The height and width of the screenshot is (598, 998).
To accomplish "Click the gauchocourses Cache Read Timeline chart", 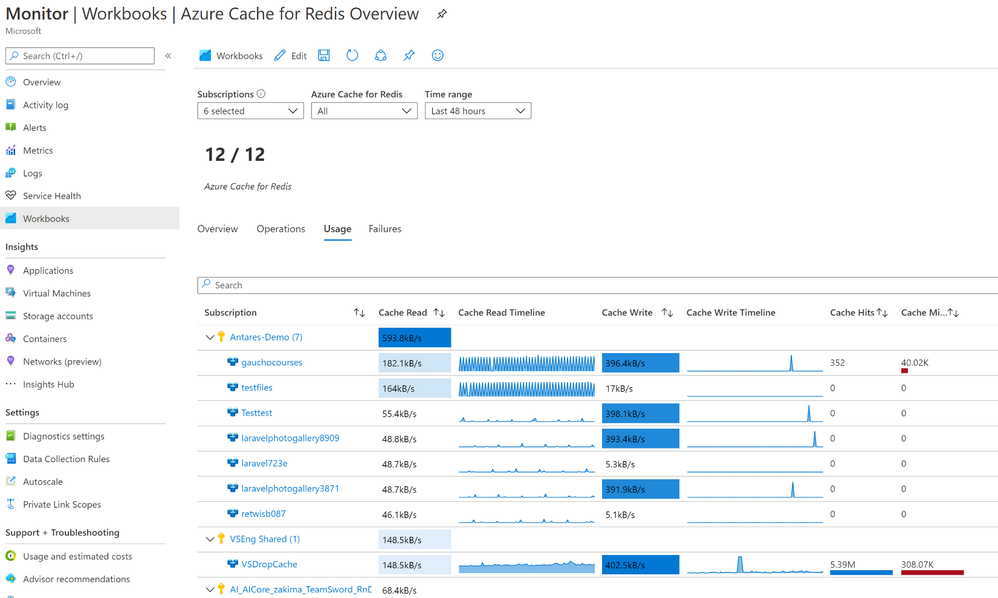I will point(526,363).
